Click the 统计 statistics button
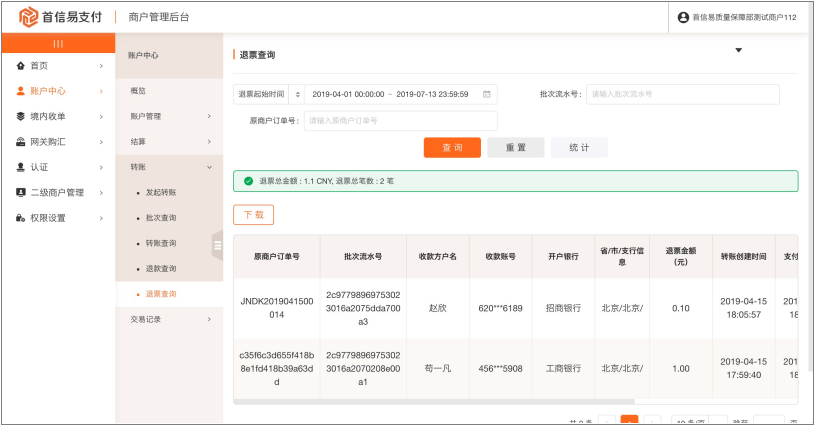 (x=579, y=148)
